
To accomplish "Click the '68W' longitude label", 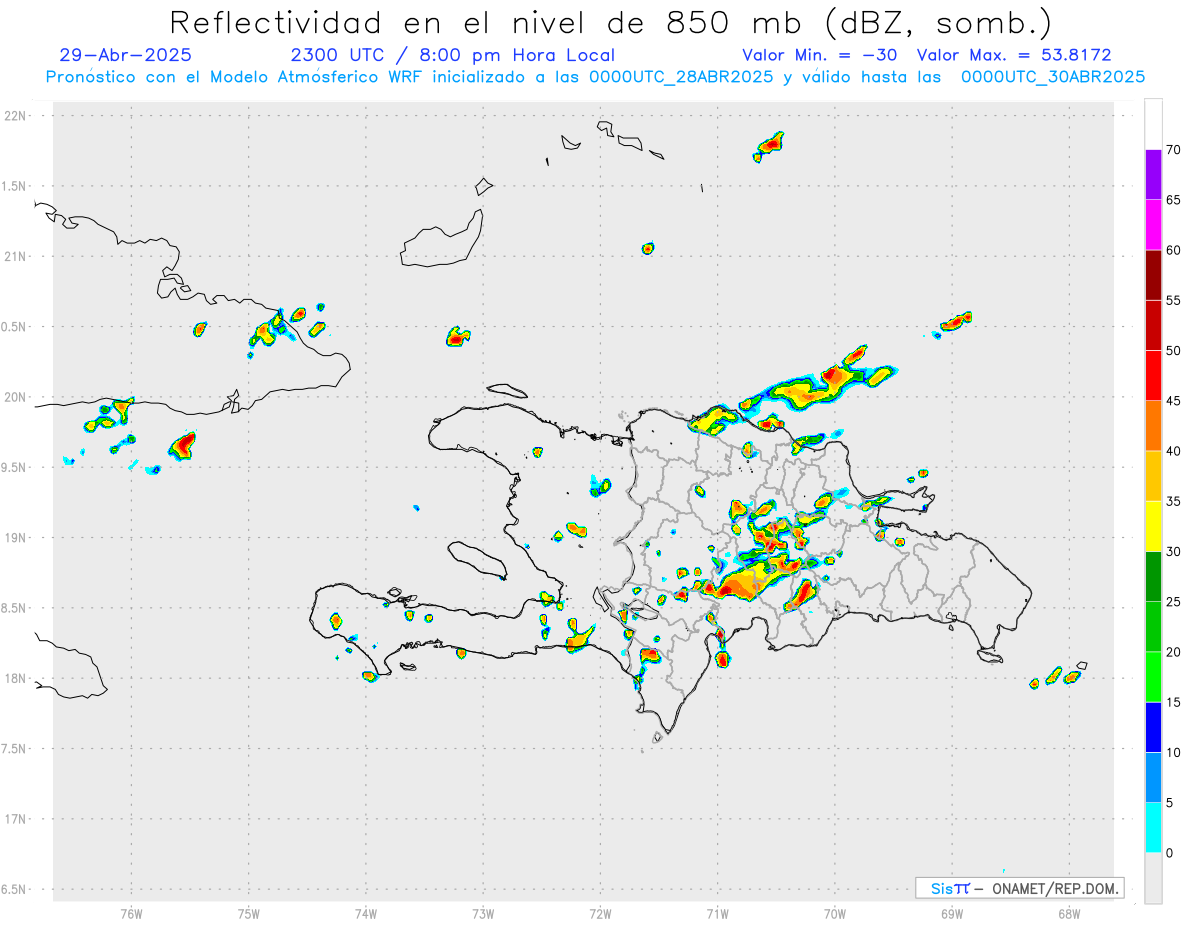I will (1069, 914).
